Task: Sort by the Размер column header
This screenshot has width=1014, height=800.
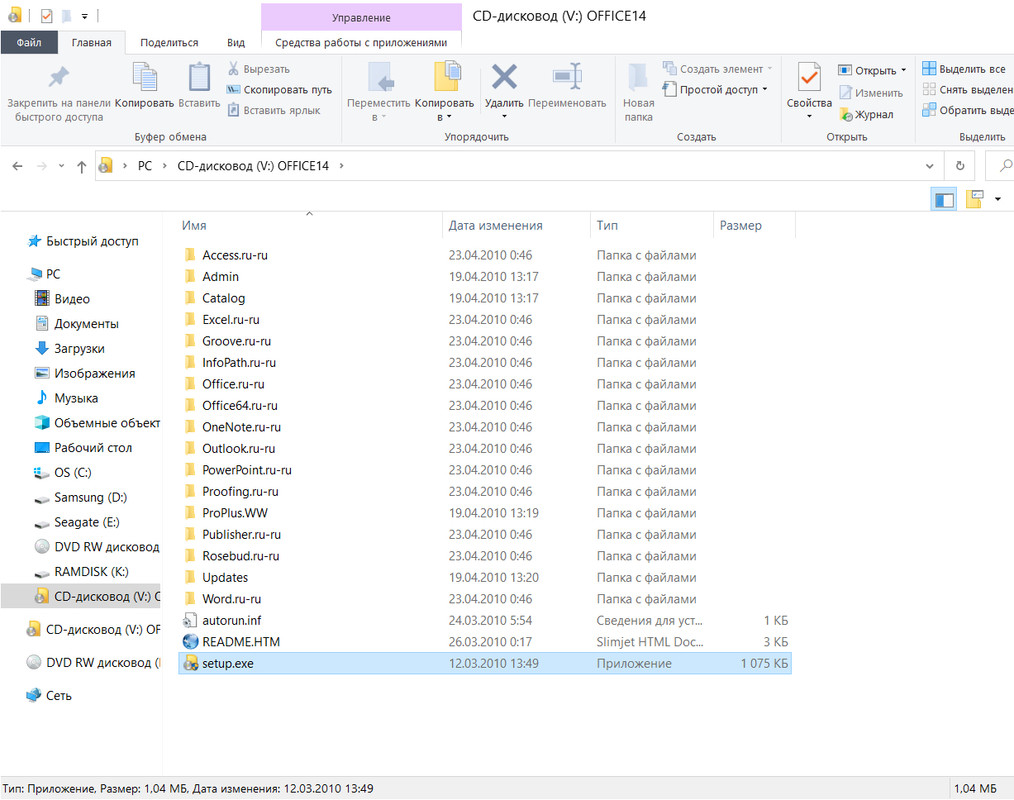Action: point(754,225)
